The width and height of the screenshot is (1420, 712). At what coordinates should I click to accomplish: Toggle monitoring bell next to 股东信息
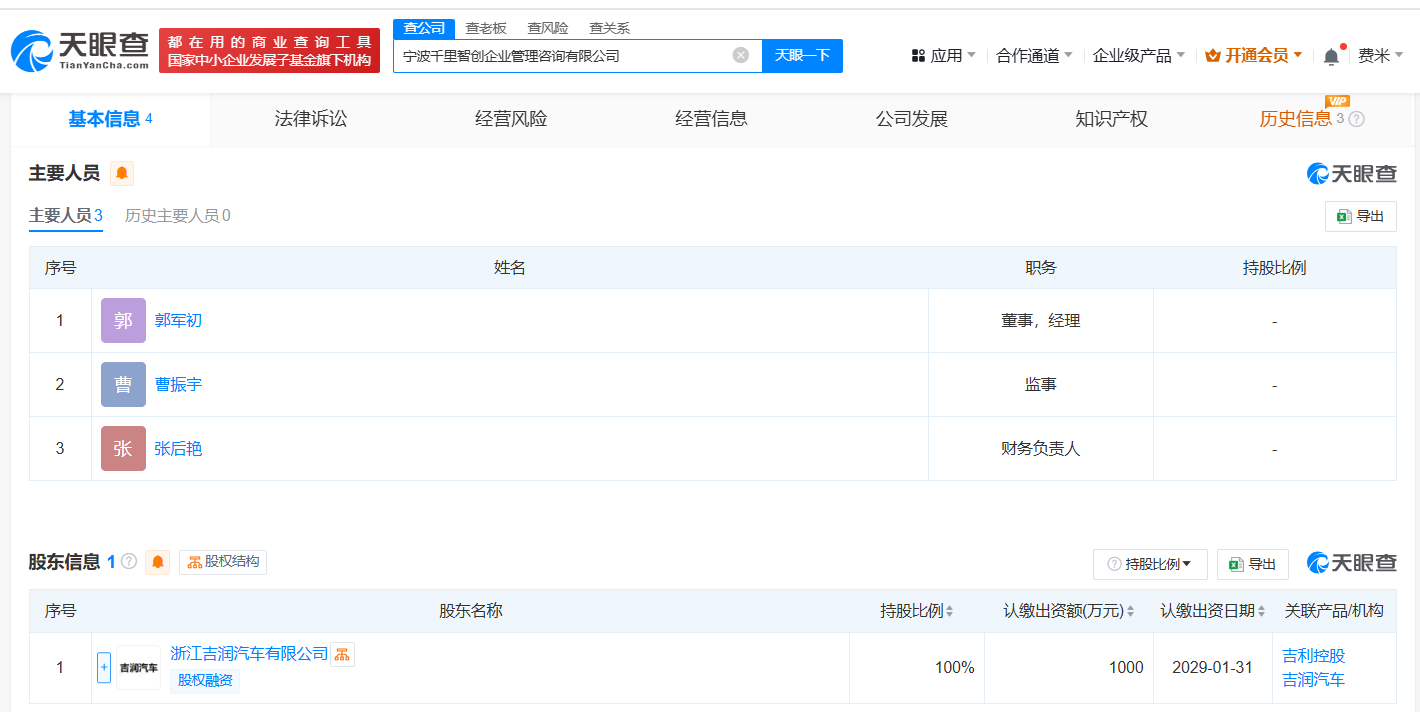pos(156,562)
